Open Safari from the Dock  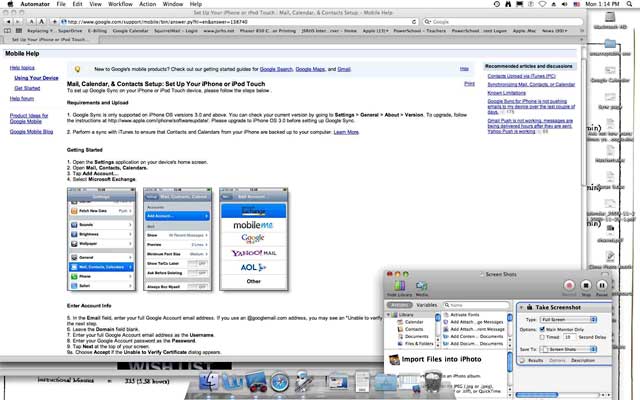click(279, 382)
